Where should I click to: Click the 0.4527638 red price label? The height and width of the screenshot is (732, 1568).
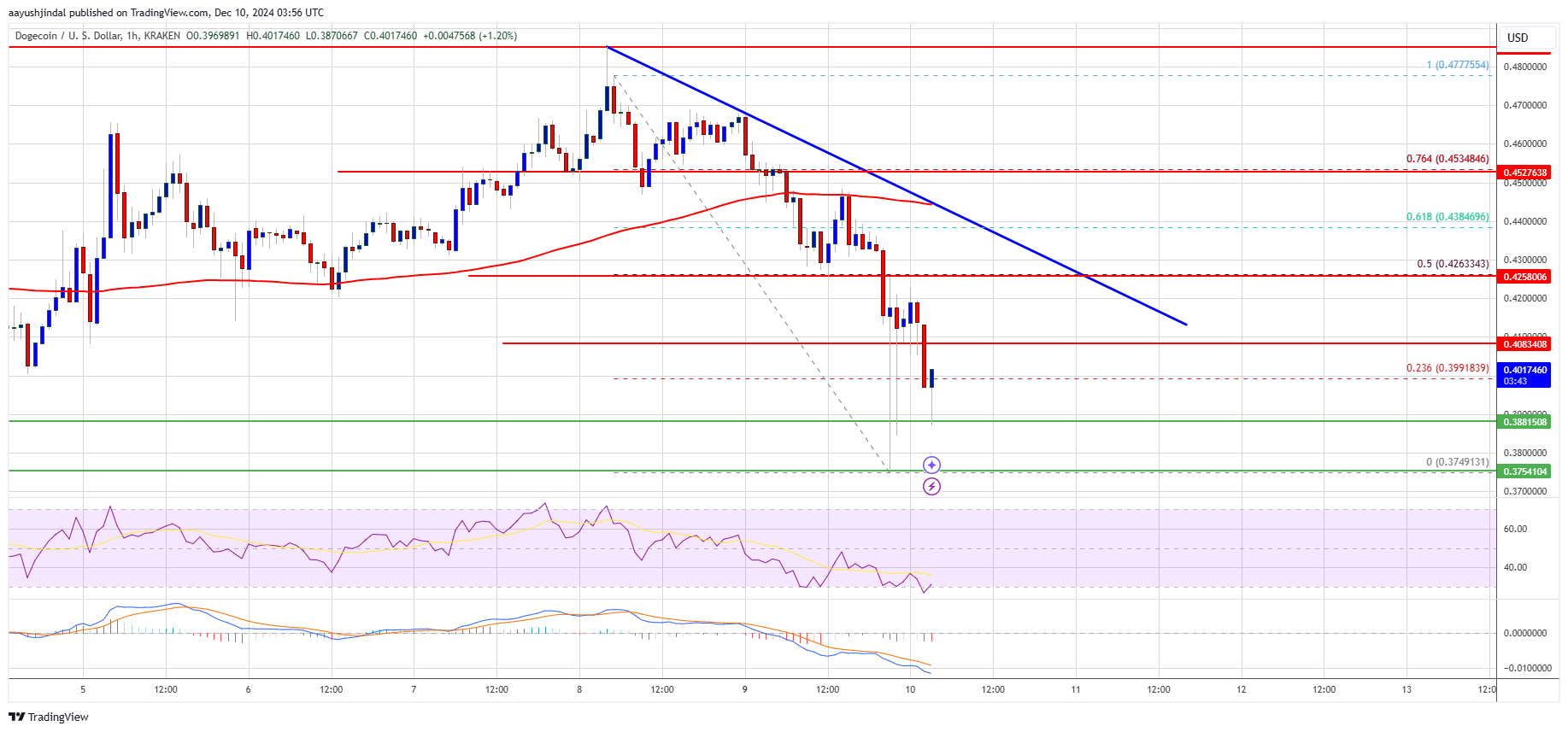pyautogui.click(x=1525, y=173)
